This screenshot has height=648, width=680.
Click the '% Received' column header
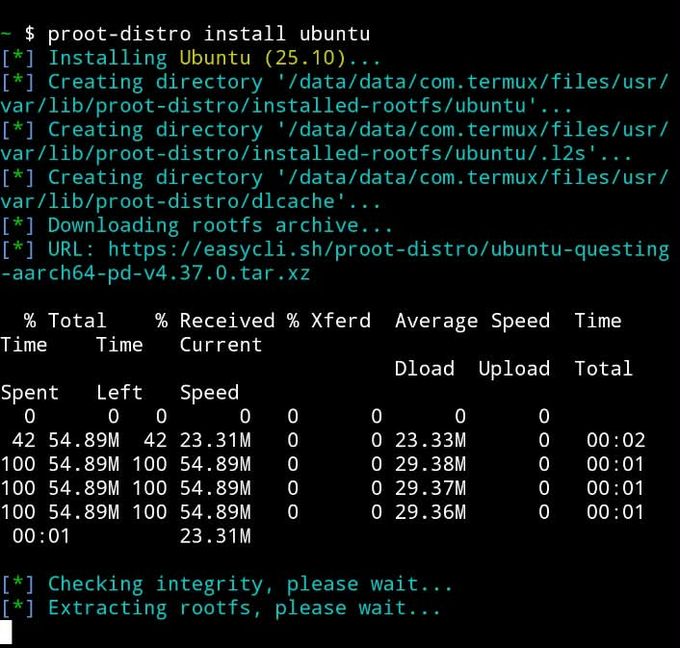[215, 321]
